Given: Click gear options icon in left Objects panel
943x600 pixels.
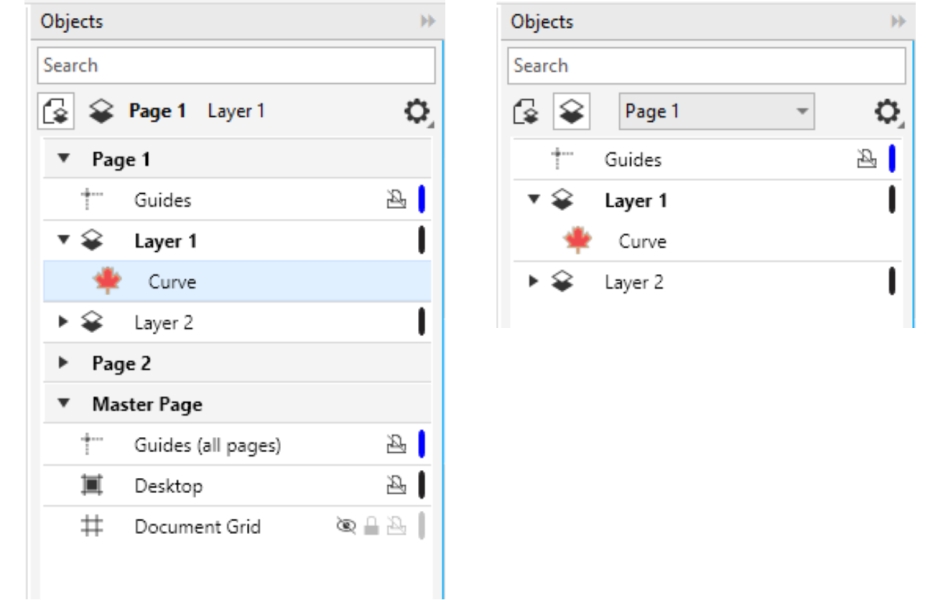Looking at the screenshot, I should tap(416, 112).
